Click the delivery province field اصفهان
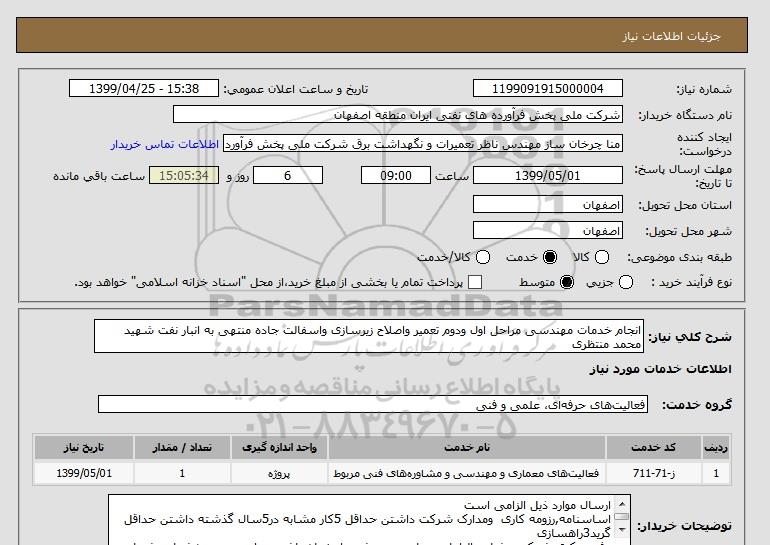 click(x=548, y=204)
